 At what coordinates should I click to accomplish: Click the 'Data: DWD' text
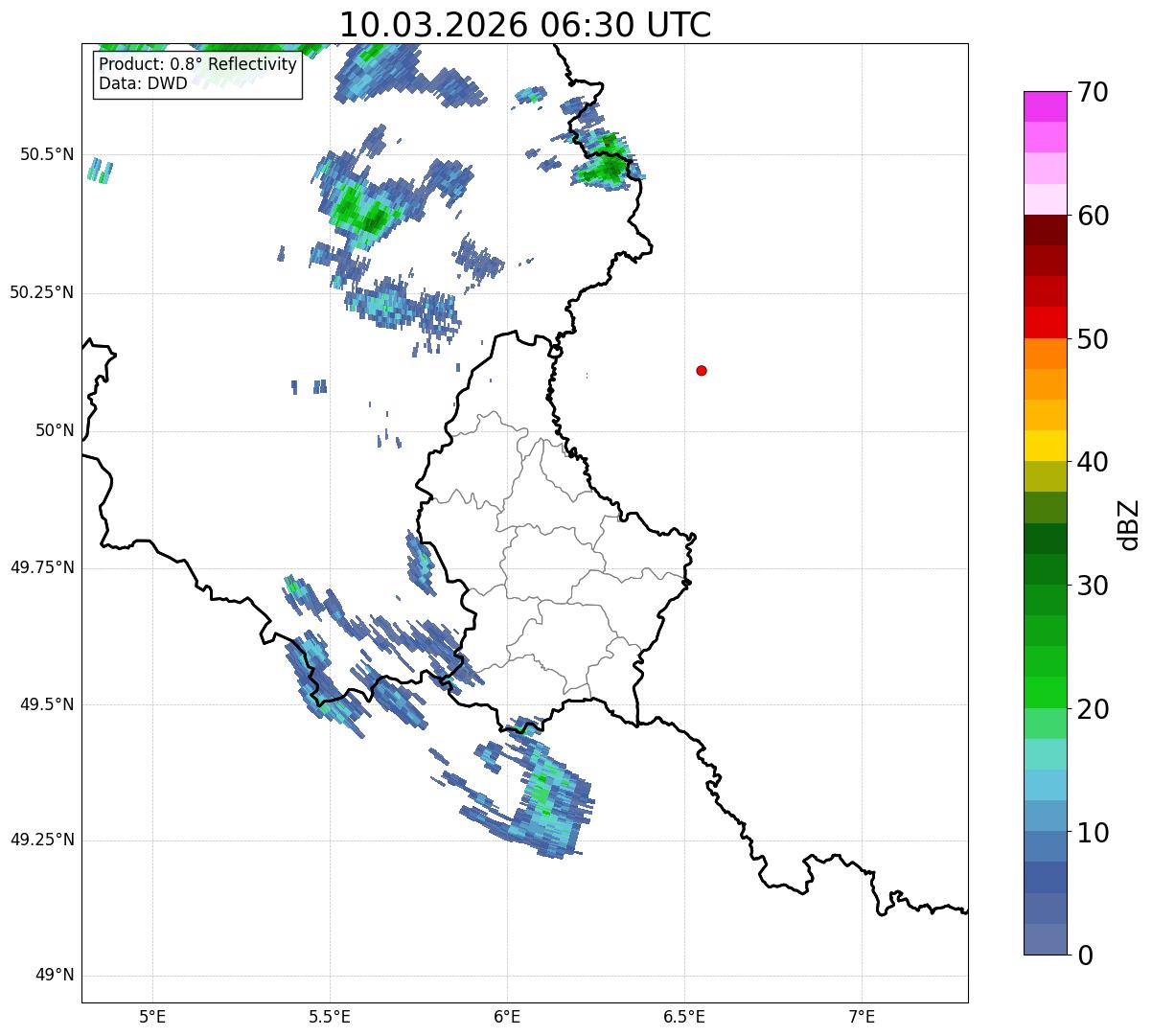point(143,83)
